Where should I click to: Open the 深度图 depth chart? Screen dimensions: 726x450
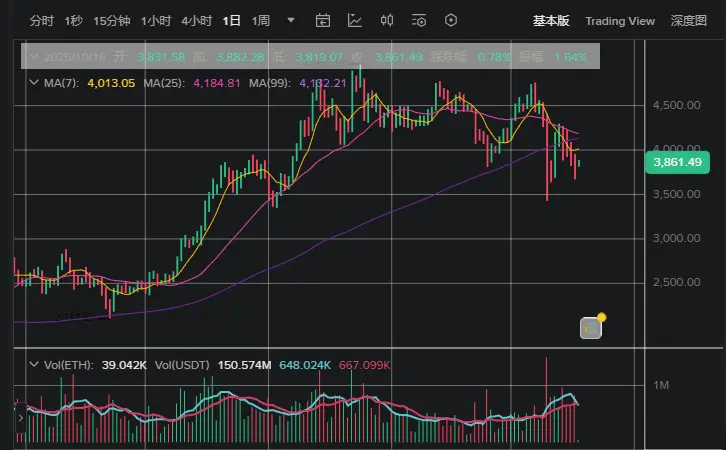pyautogui.click(x=689, y=21)
